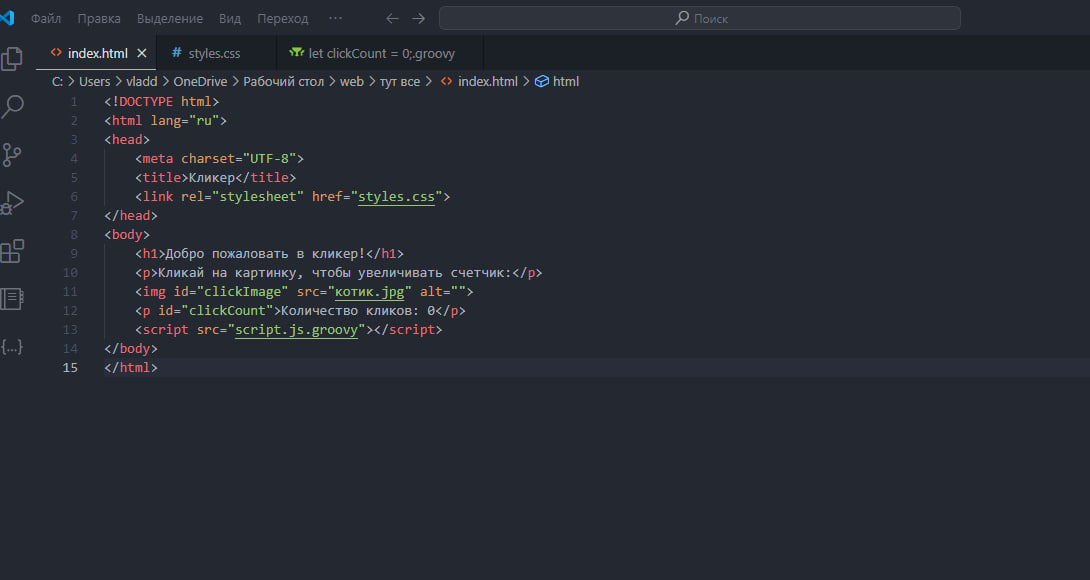
Task: Click the VS Code logo icon
Action: click(x=7, y=17)
